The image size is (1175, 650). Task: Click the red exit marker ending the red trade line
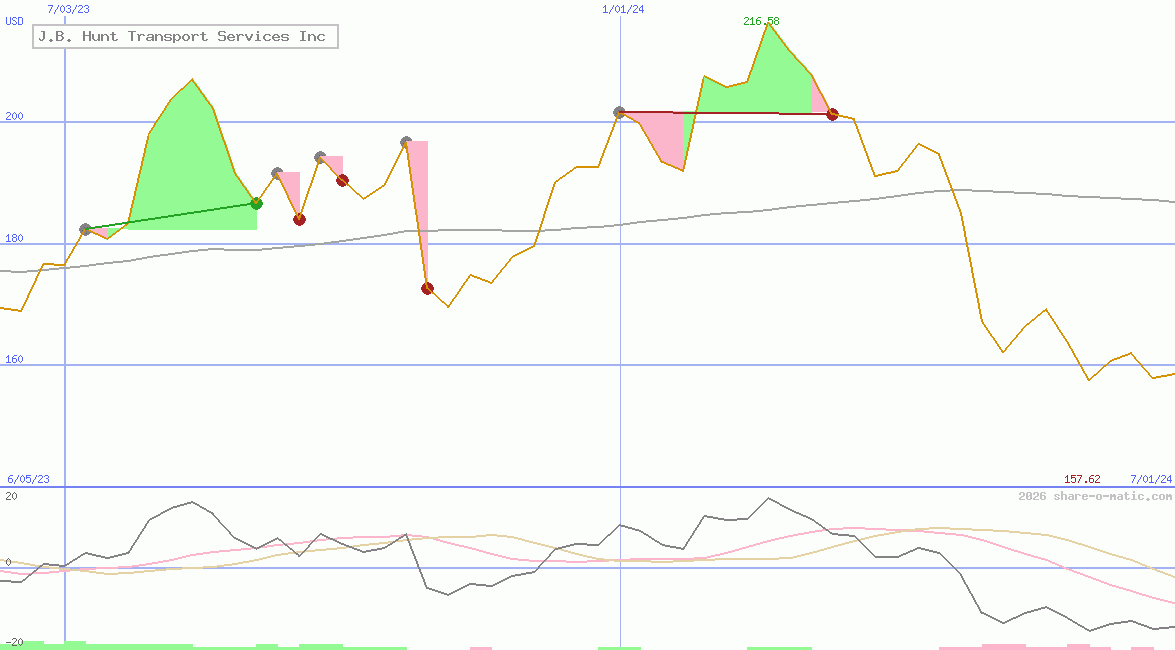coord(832,115)
